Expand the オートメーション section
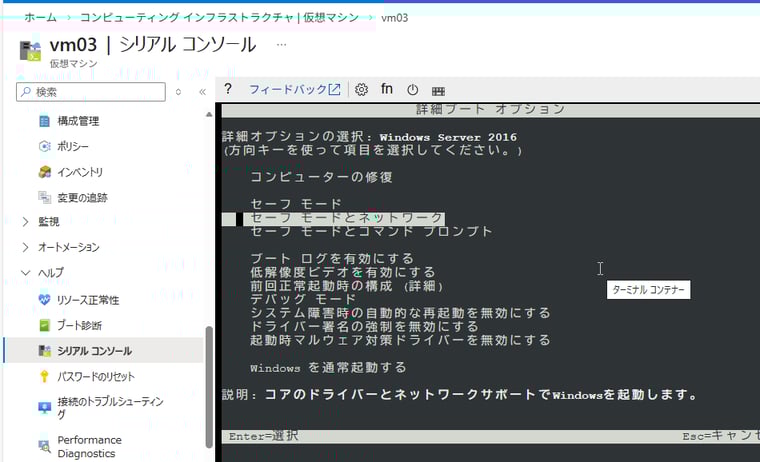This screenshot has width=760, height=462. pyautogui.click(x=25, y=247)
